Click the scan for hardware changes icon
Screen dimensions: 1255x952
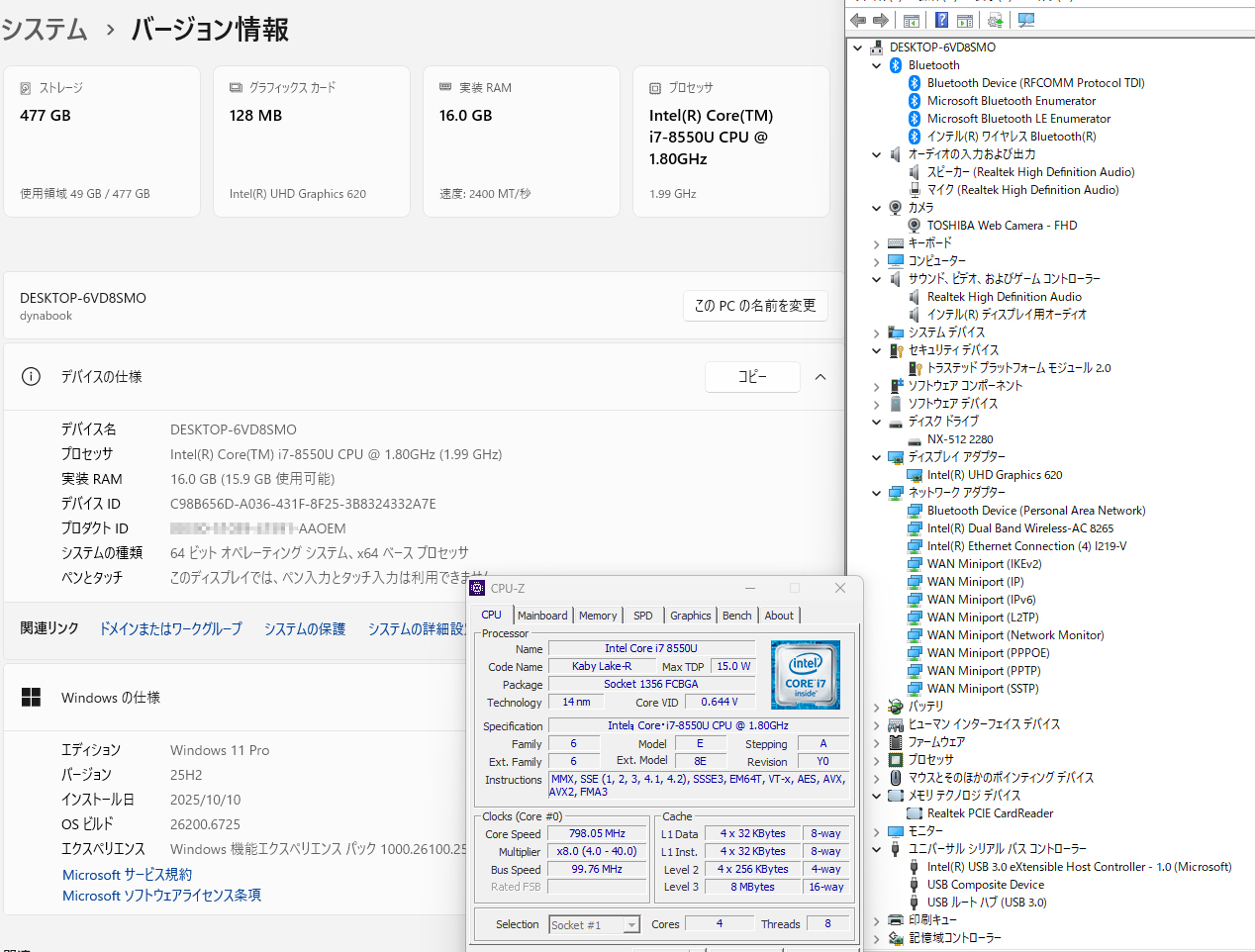coord(1026,20)
